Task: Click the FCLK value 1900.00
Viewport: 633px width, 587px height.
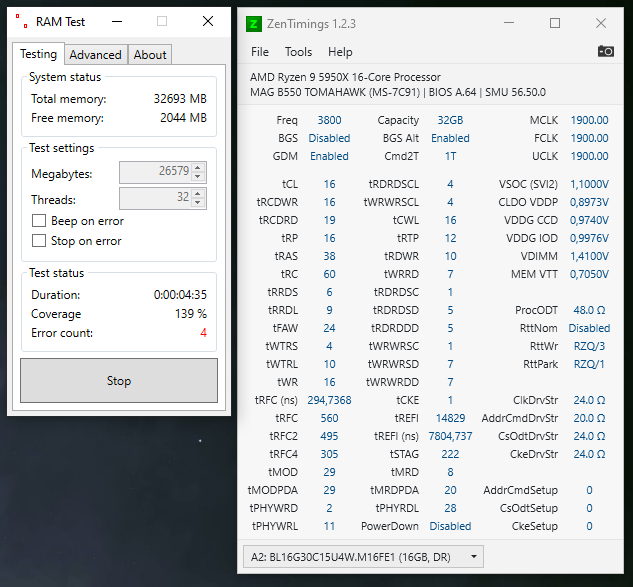Action: 589,138
